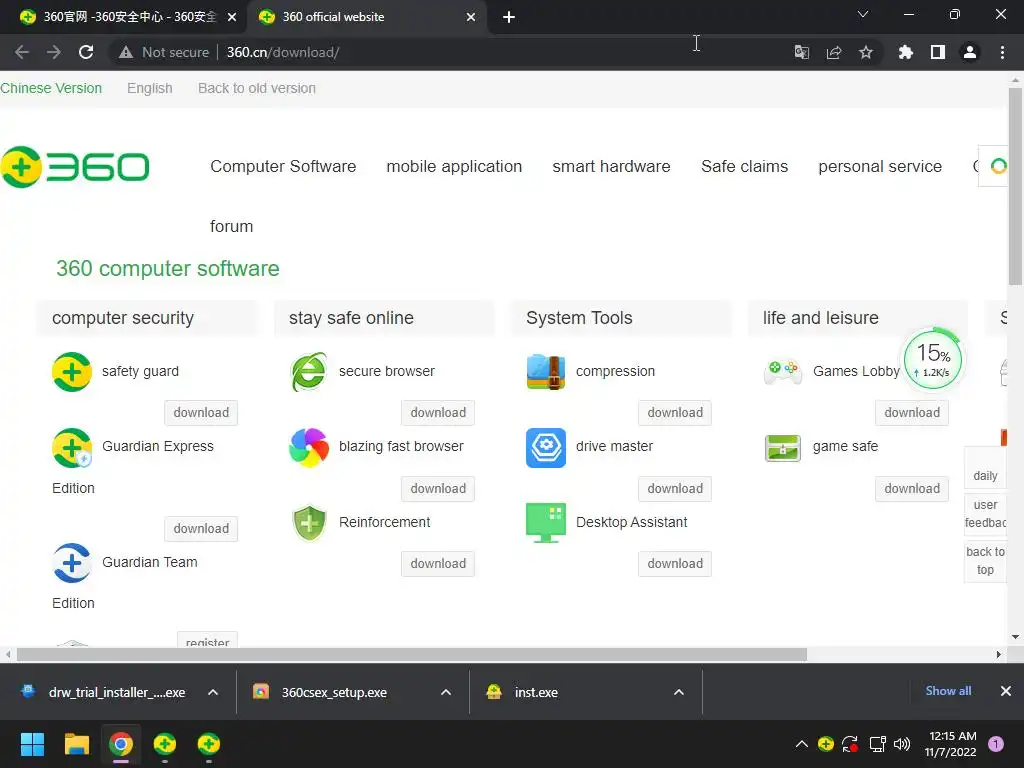Open File Explorer from taskbar
This screenshot has height=768, width=1024.
tap(76, 744)
